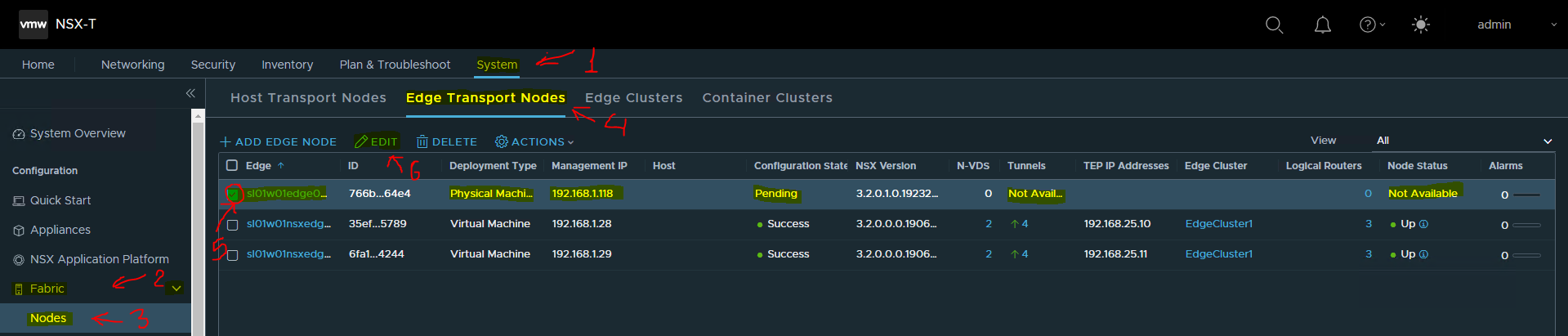Screen dimensions: 1568x336
Task: Open the ACTIONS dropdown menu
Action: 534,141
